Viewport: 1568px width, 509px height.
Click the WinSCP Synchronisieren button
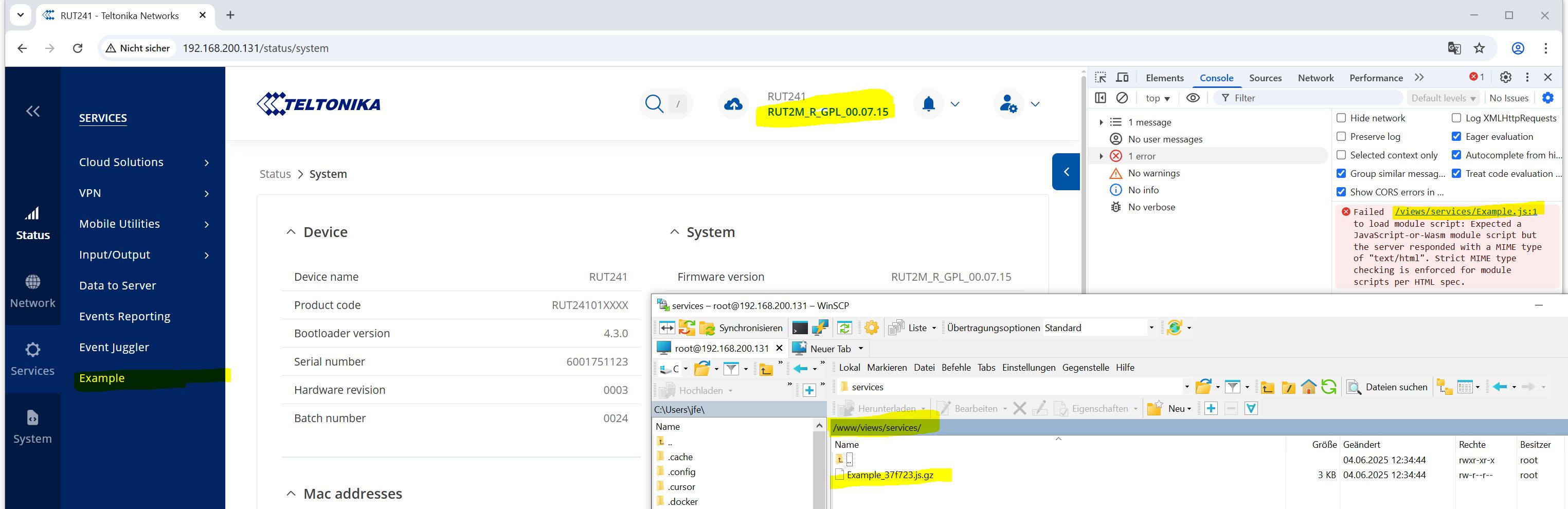[x=742, y=328]
